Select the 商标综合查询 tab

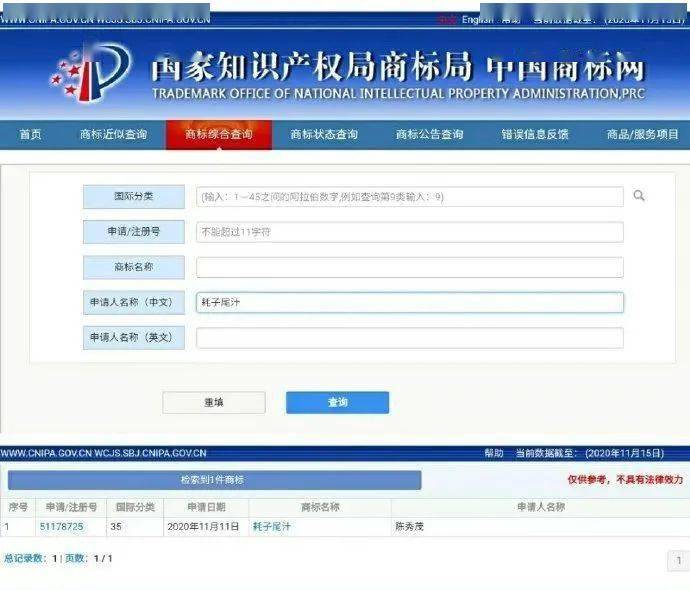click(x=219, y=134)
